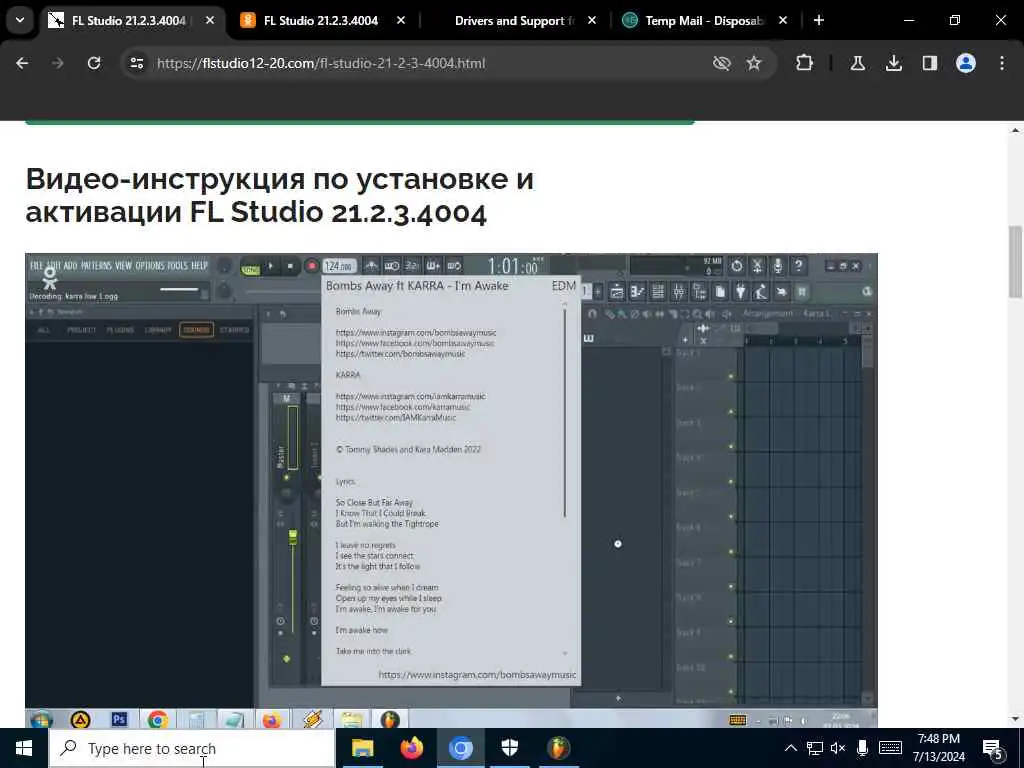Play the FL Studio installation video
1024x768 pixels.
click(x=451, y=490)
